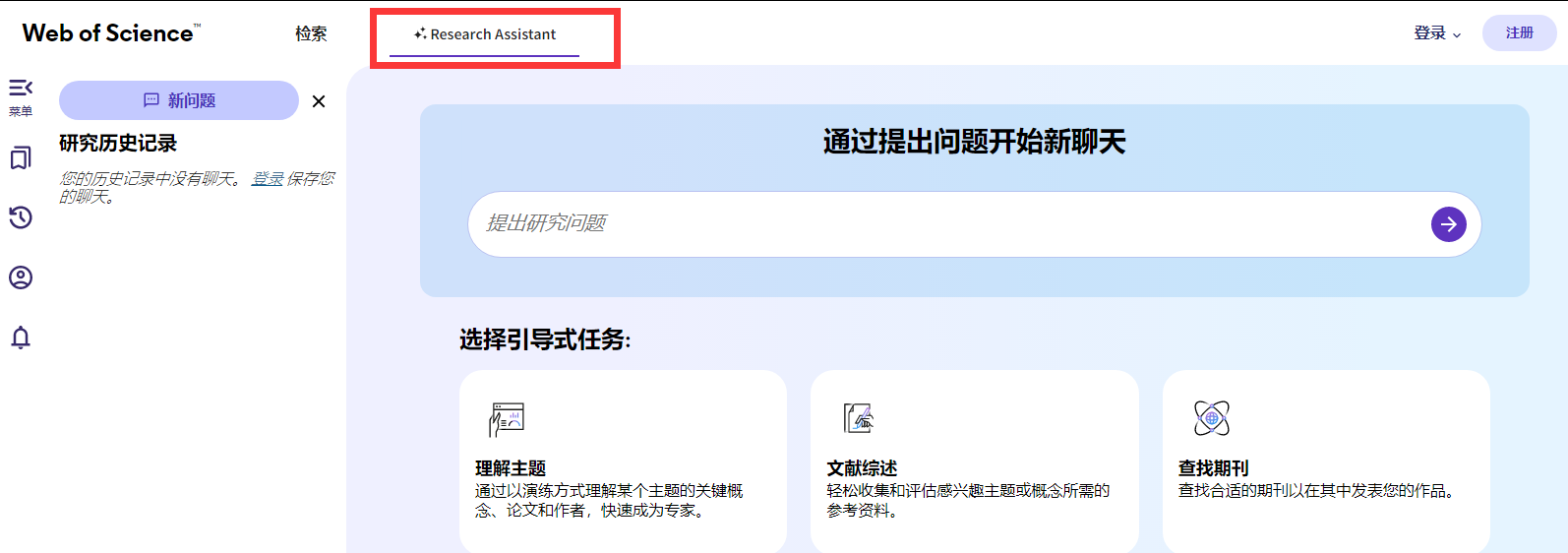Click the 理解主题 card icon
Image resolution: width=1568 pixels, height=553 pixels.
[x=507, y=419]
